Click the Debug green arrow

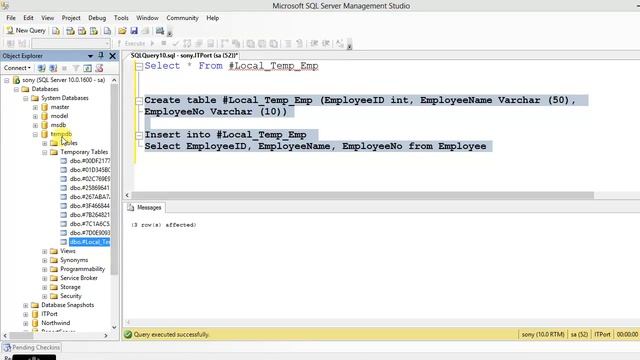[153, 43]
